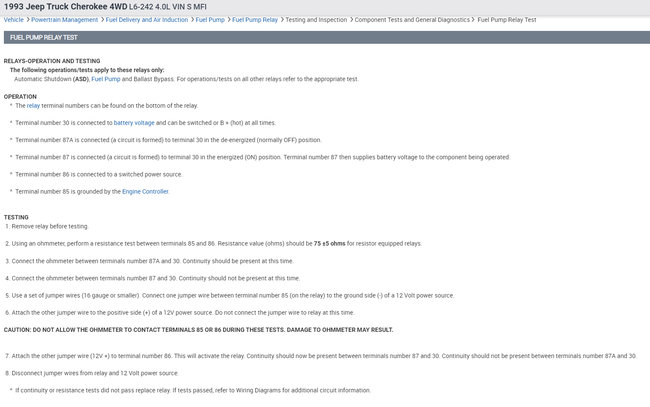This screenshot has height=407, width=650.
Task: Follow the relay link under Operation
Action: (x=33, y=105)
